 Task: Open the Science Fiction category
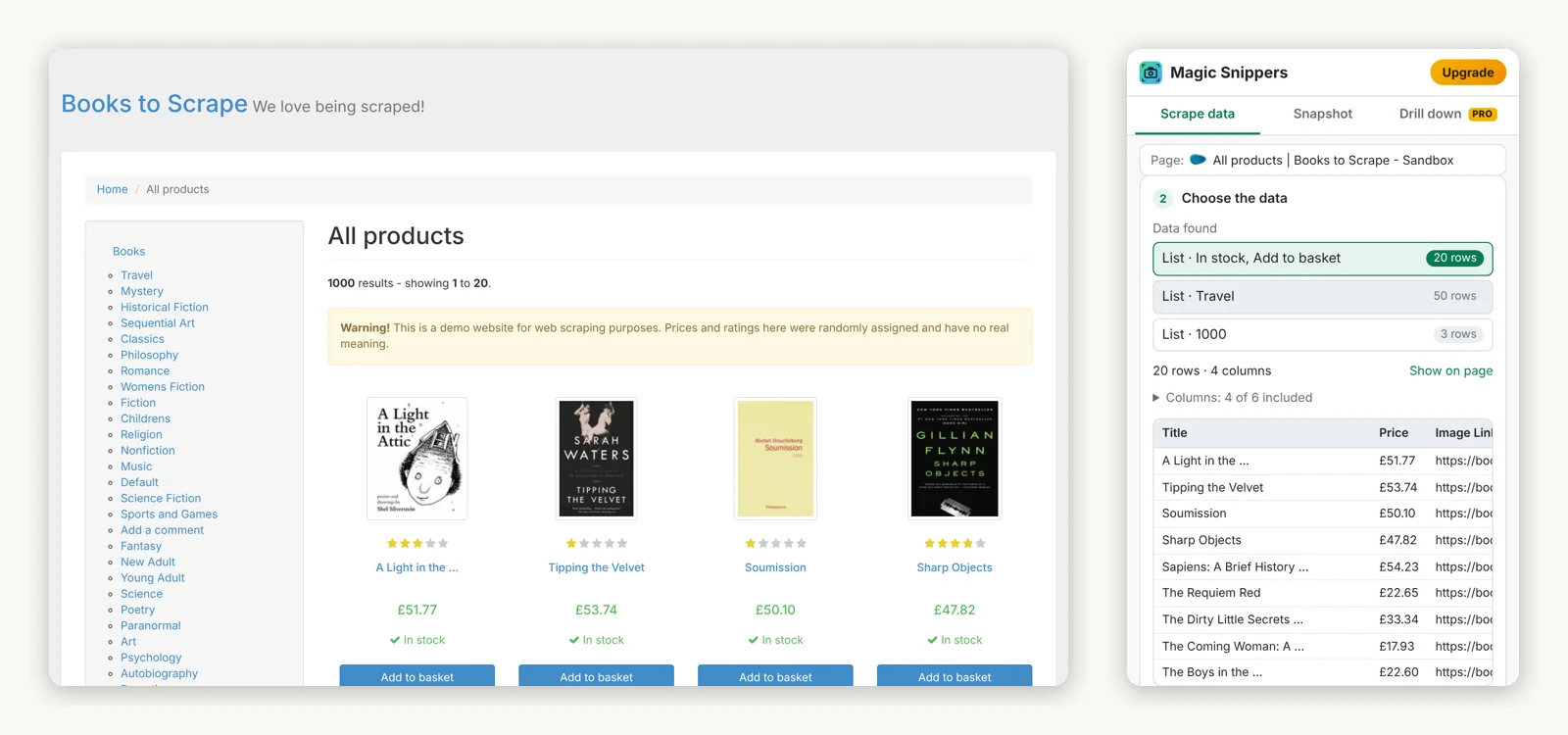click(x=161, y=498)
